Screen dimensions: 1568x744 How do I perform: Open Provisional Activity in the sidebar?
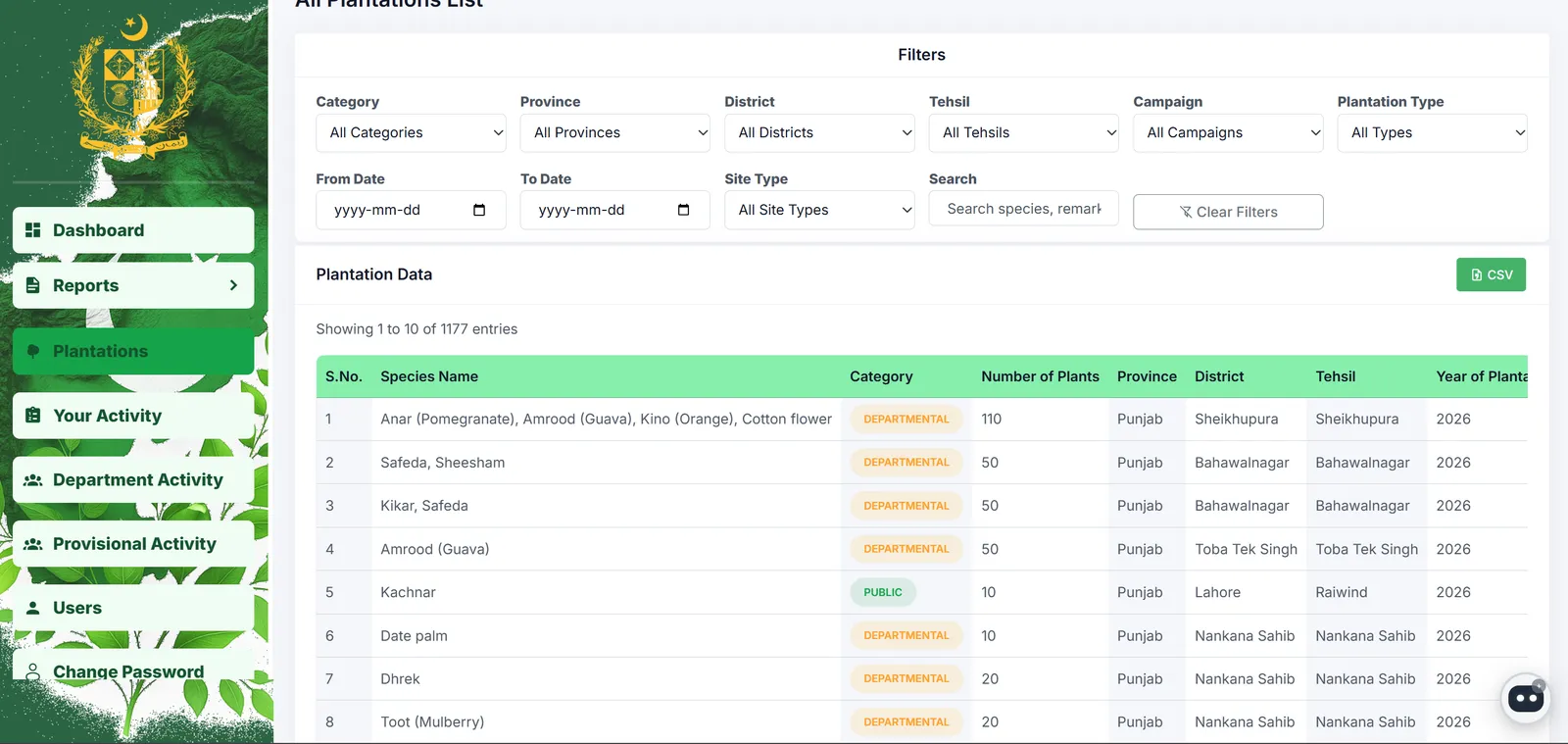133,544
